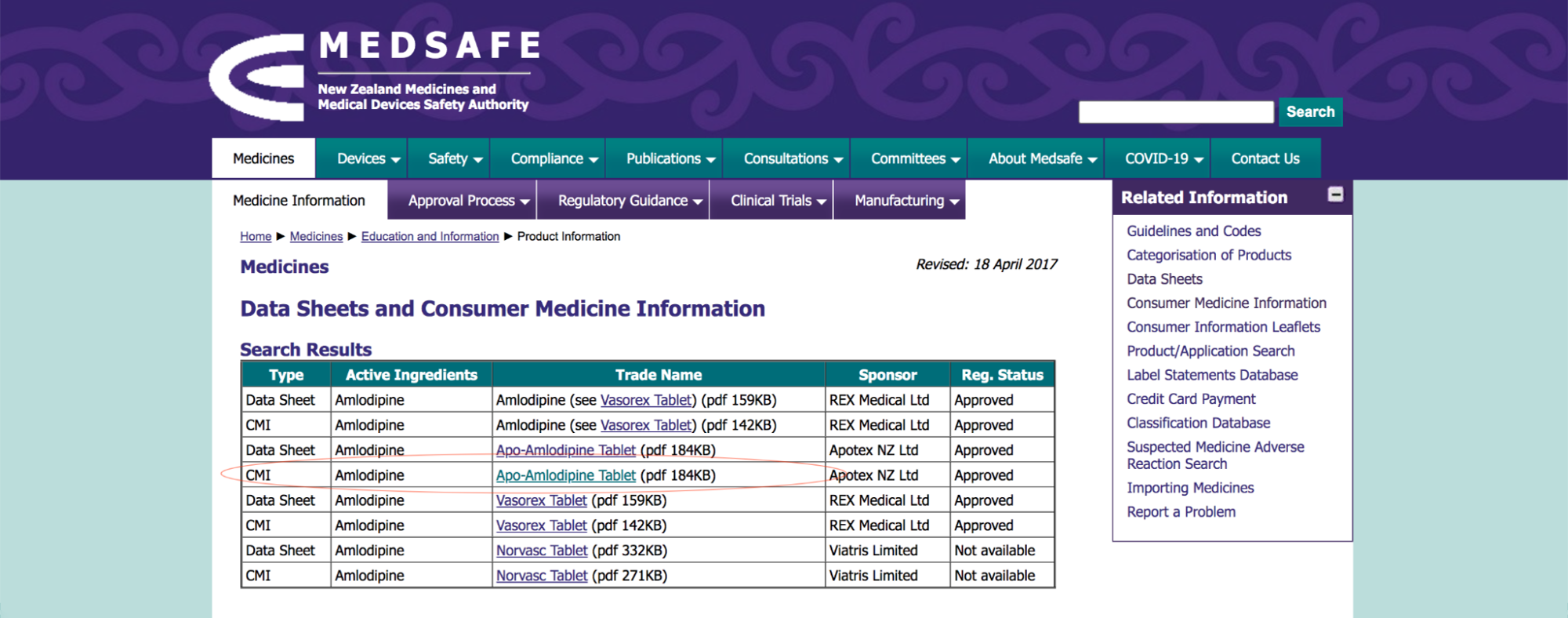Open Vasorex Tablet link in 142KB Amlodipine row
This screenshot has width=1568, height=618.
coord(647,425)
